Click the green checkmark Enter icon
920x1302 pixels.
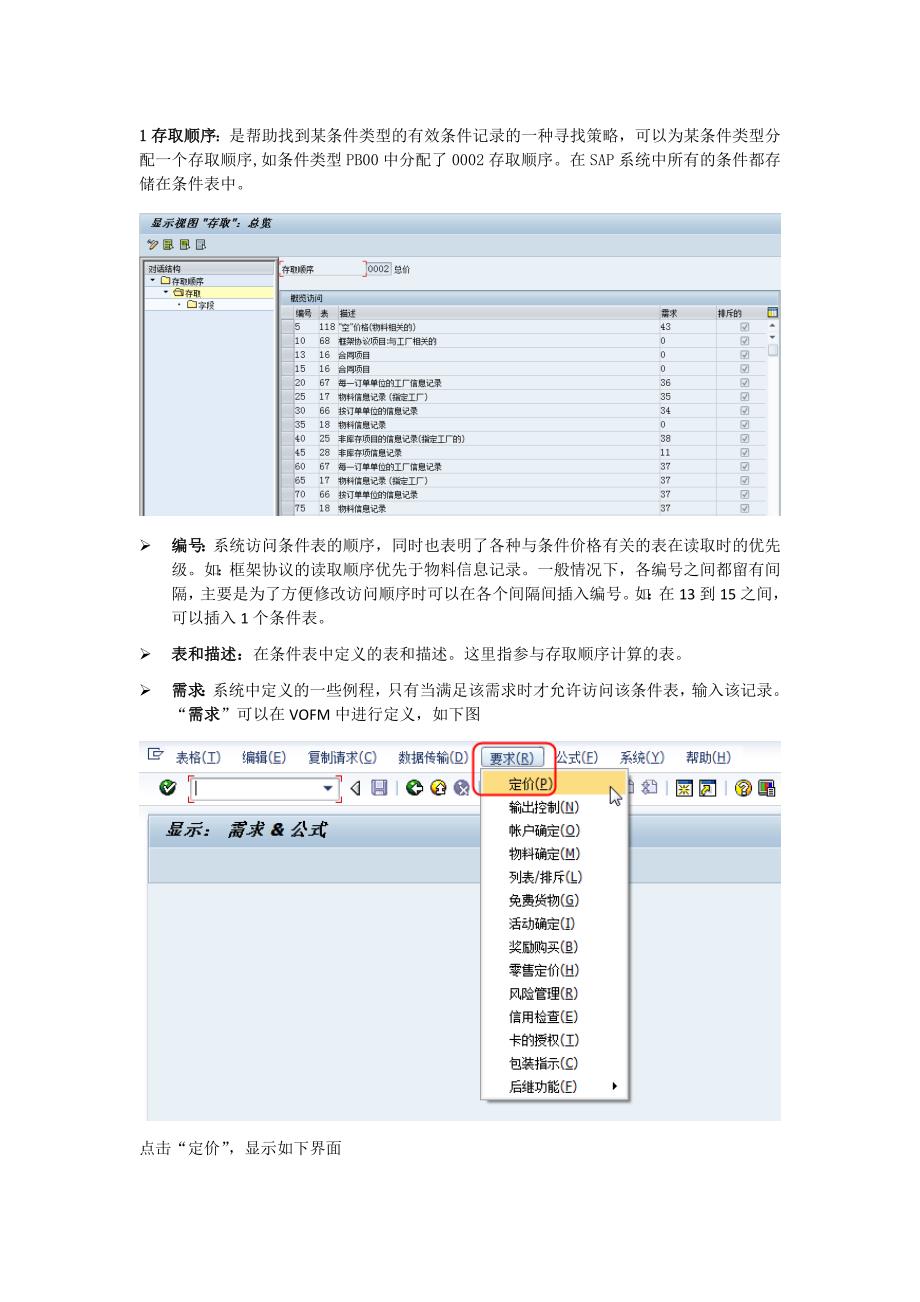pyautogui.click(x=167, y=788)
